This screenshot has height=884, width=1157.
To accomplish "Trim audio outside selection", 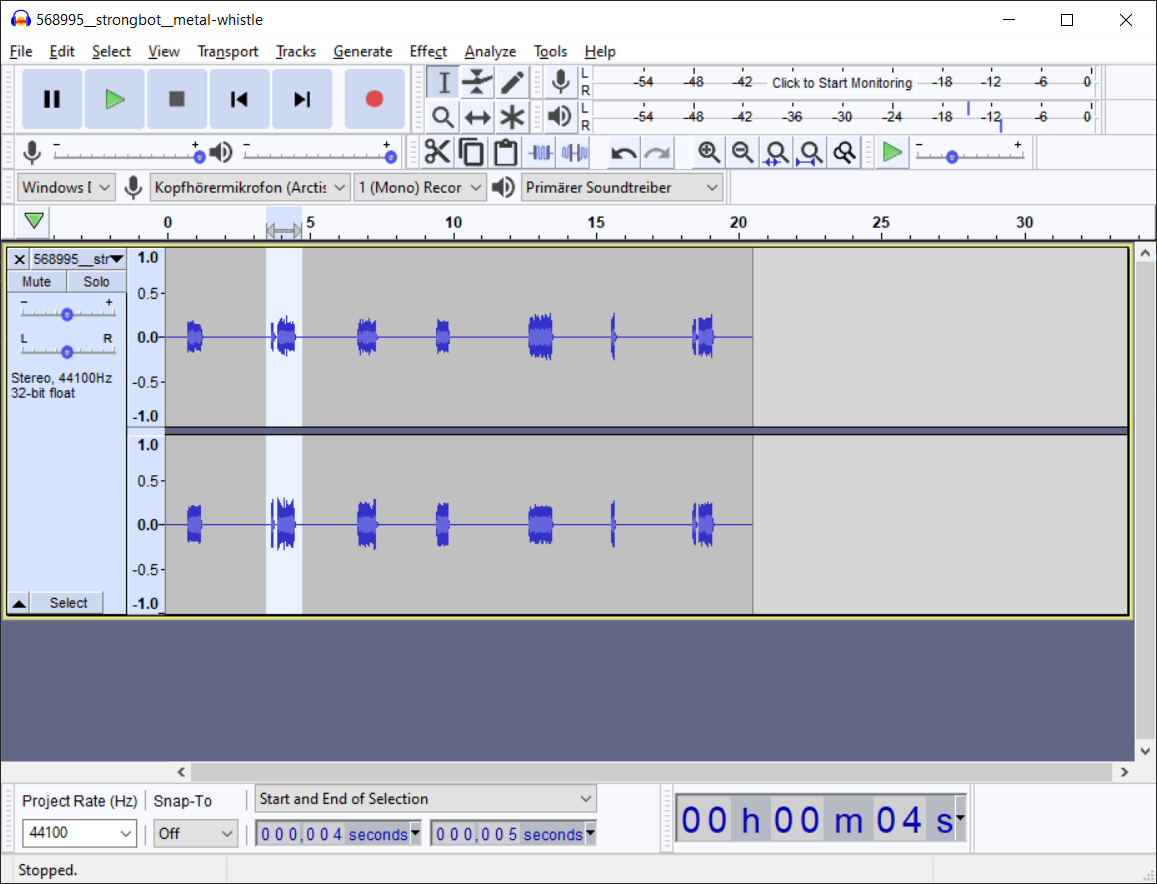I will tap(540, 152).
